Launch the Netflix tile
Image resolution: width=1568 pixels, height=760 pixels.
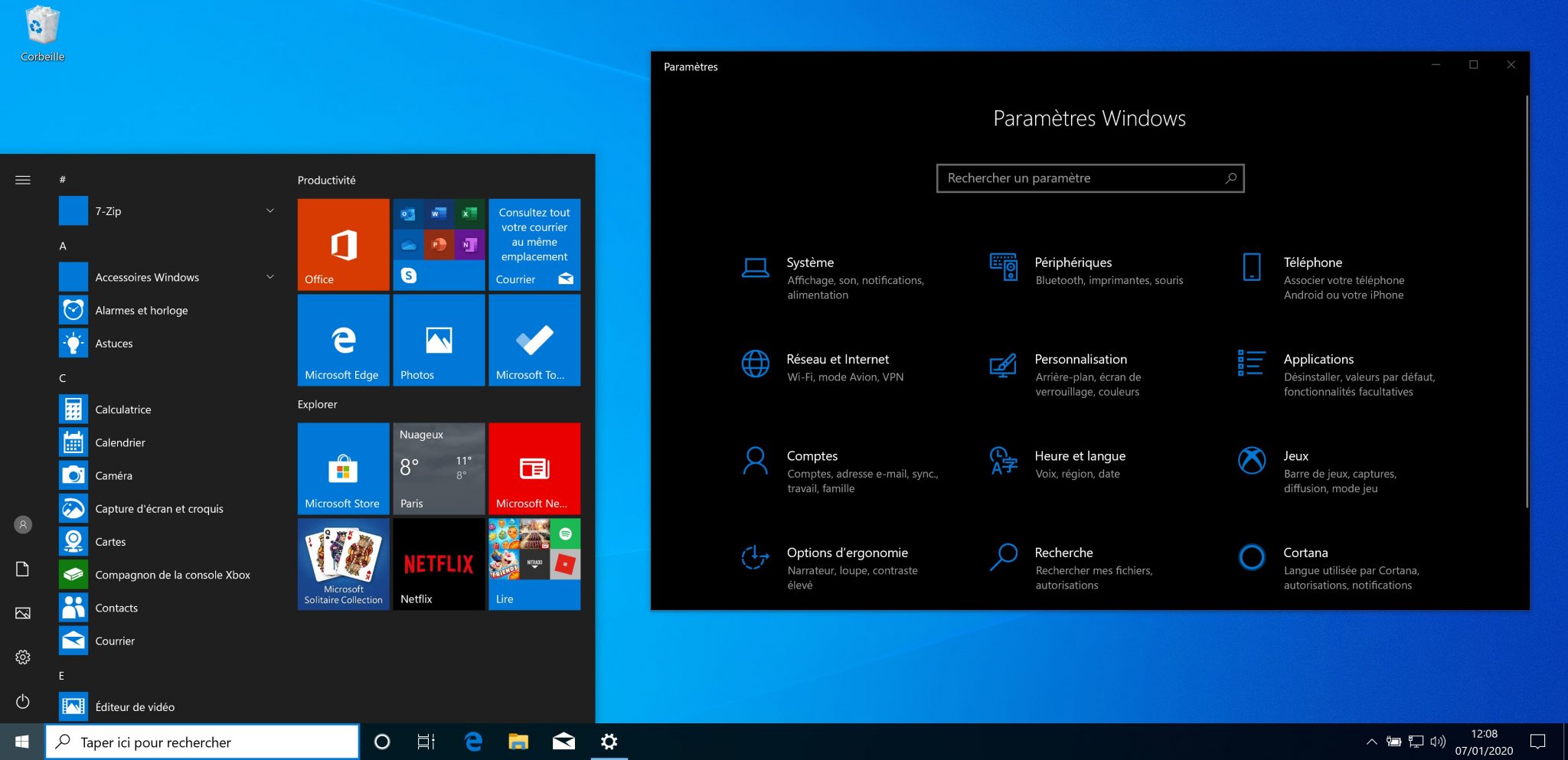pyautogui.click(x=438, y=564)
